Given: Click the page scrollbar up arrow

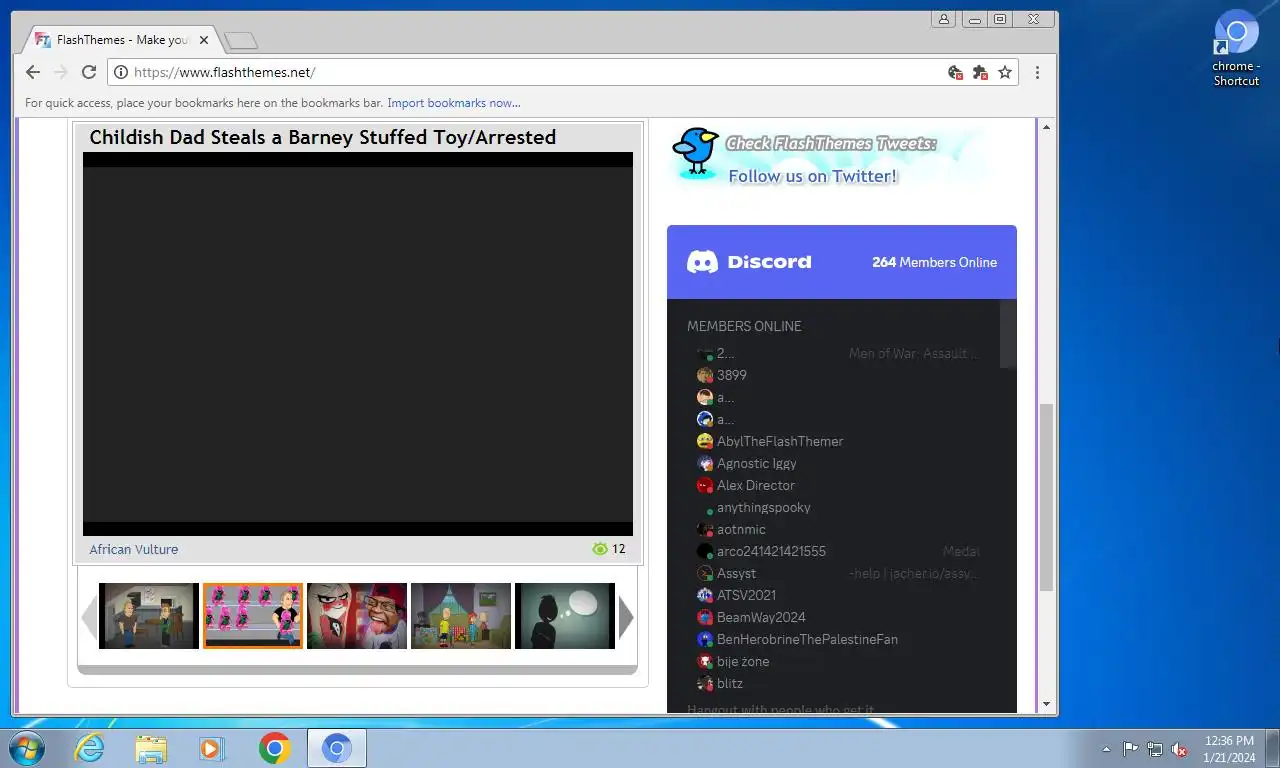Looking at the screenshot, I should [x=1047, y=127].
